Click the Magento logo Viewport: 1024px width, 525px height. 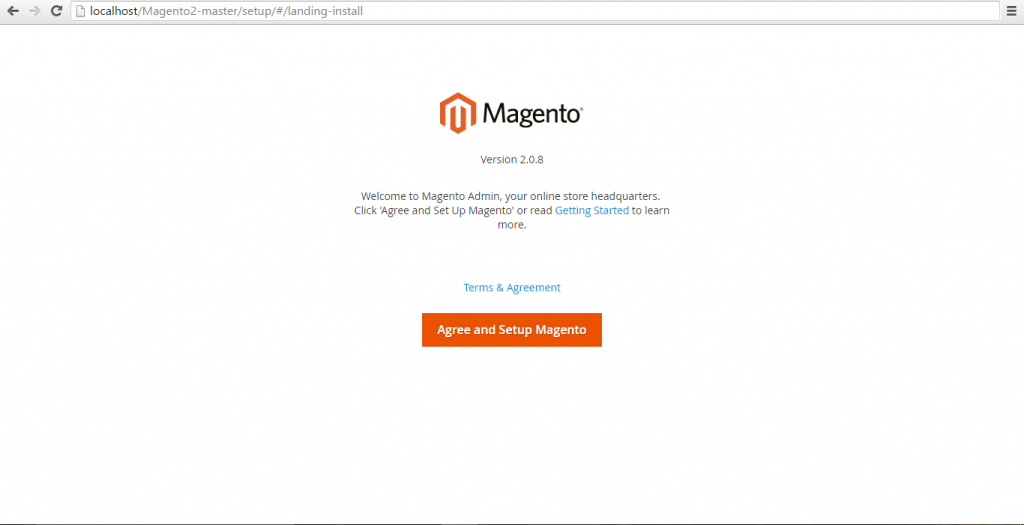click(511, 113)
